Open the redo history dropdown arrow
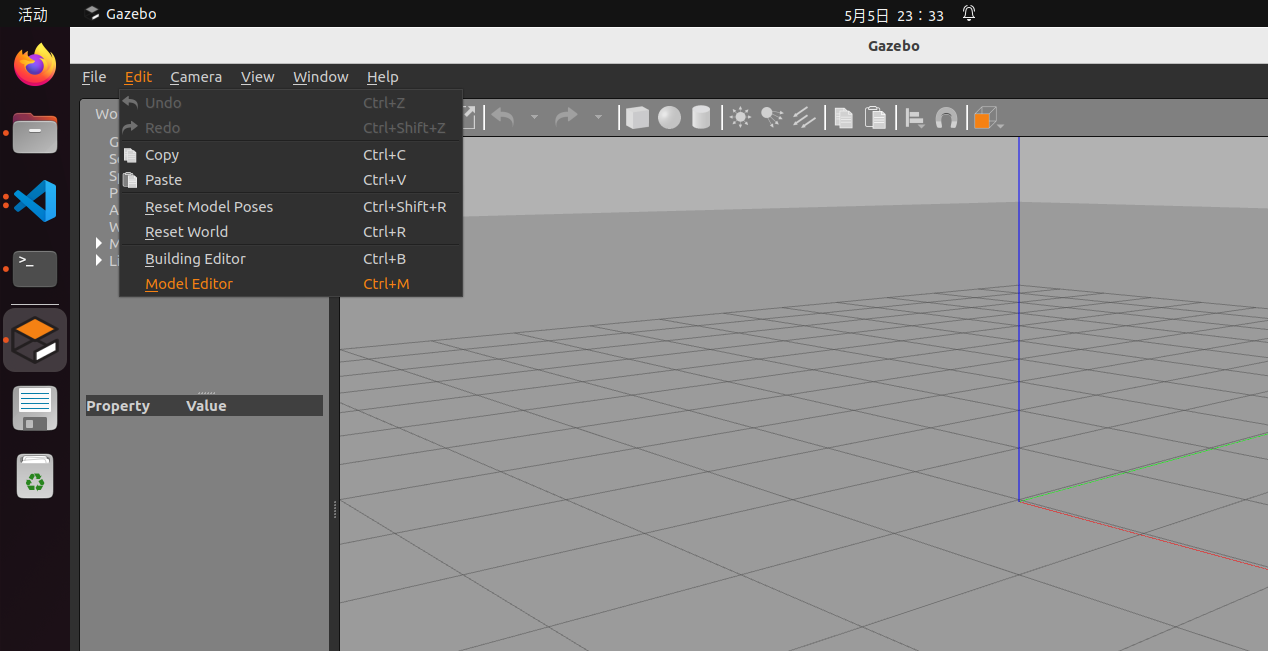 pyautogui.click(x=598, y=118)
